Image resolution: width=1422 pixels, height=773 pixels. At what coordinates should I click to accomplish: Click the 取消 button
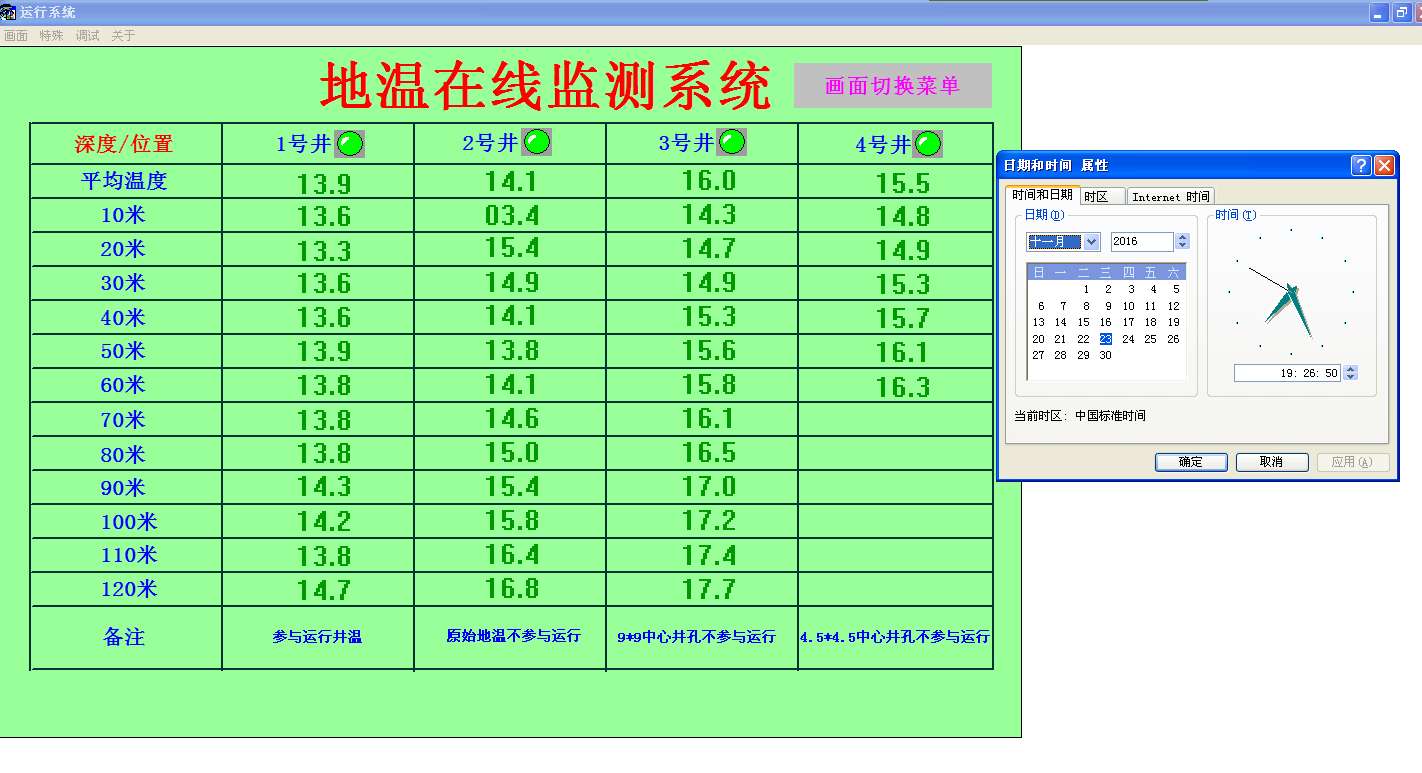click(1271, 462)
